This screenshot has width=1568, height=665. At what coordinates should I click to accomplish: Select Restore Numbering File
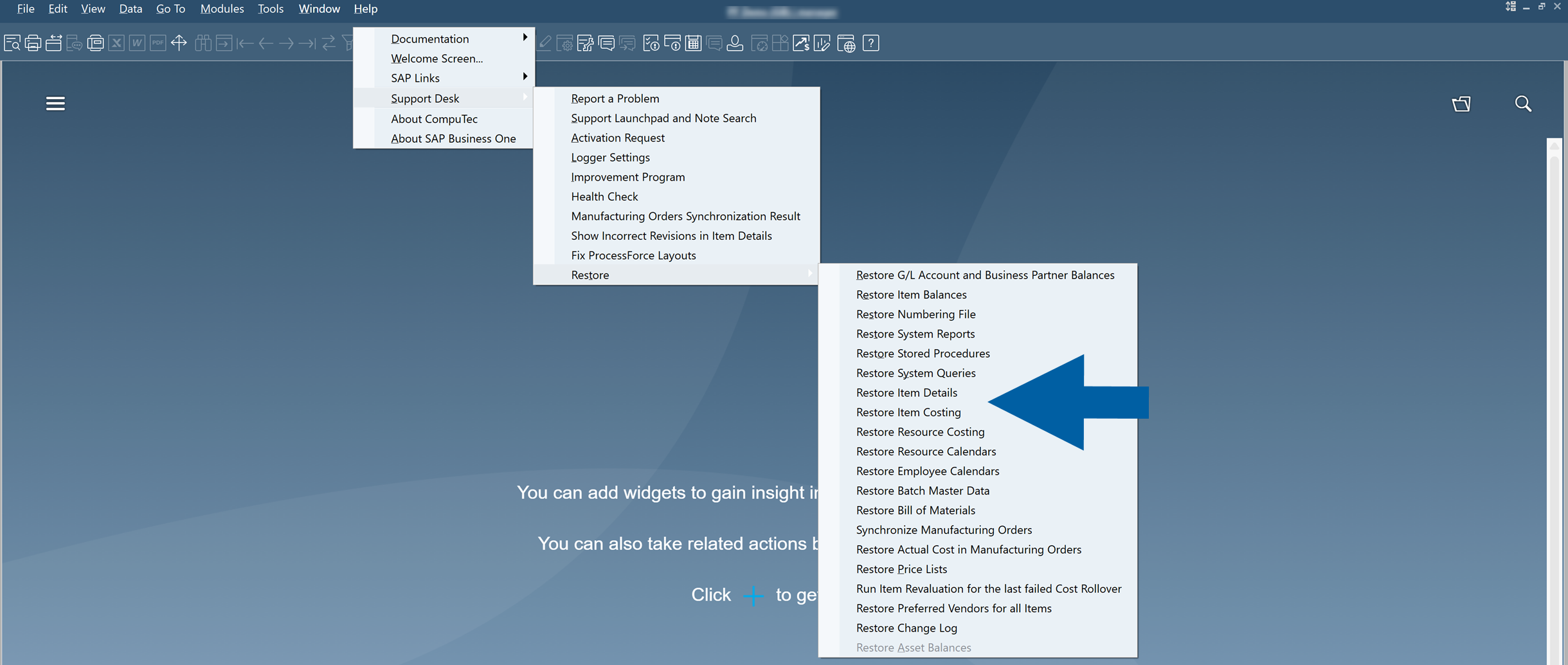(x=978, y=314)
